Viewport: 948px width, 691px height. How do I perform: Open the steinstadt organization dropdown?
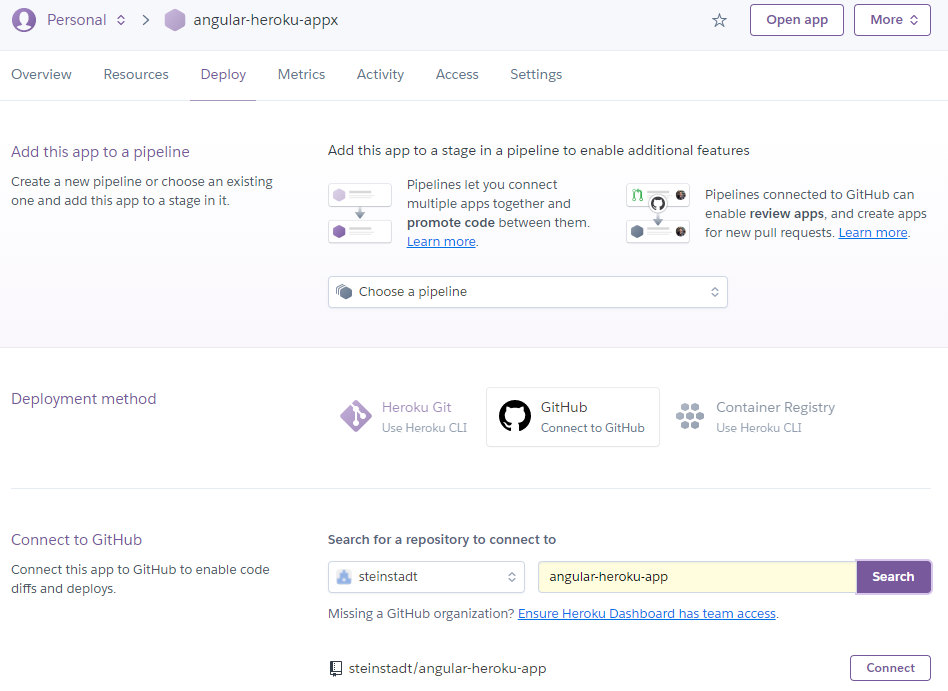(x=426, y=577)
